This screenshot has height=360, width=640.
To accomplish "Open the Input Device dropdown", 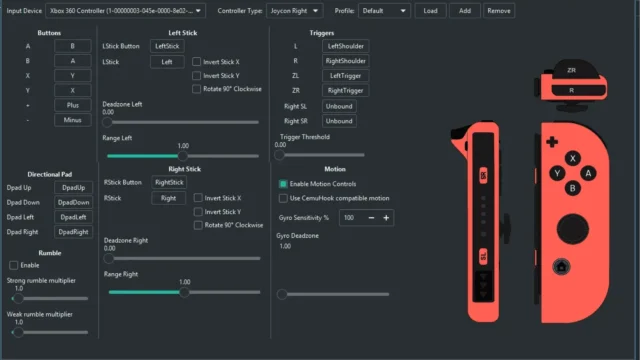I will (125, 11).
